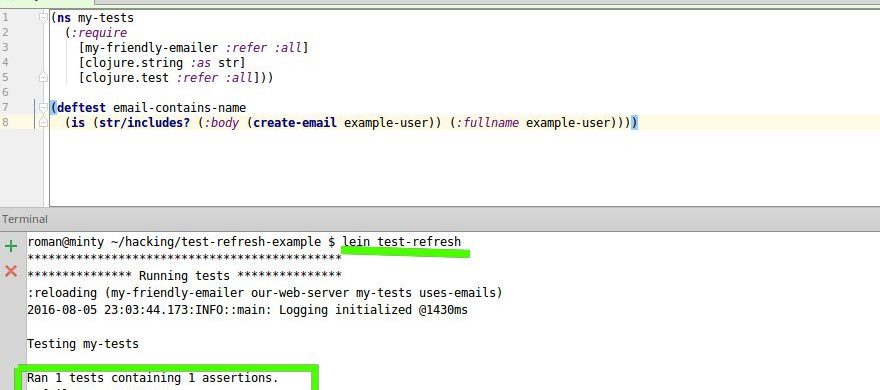
Task: Click the ns keyword on line 1
Action: tap(65, 18)
